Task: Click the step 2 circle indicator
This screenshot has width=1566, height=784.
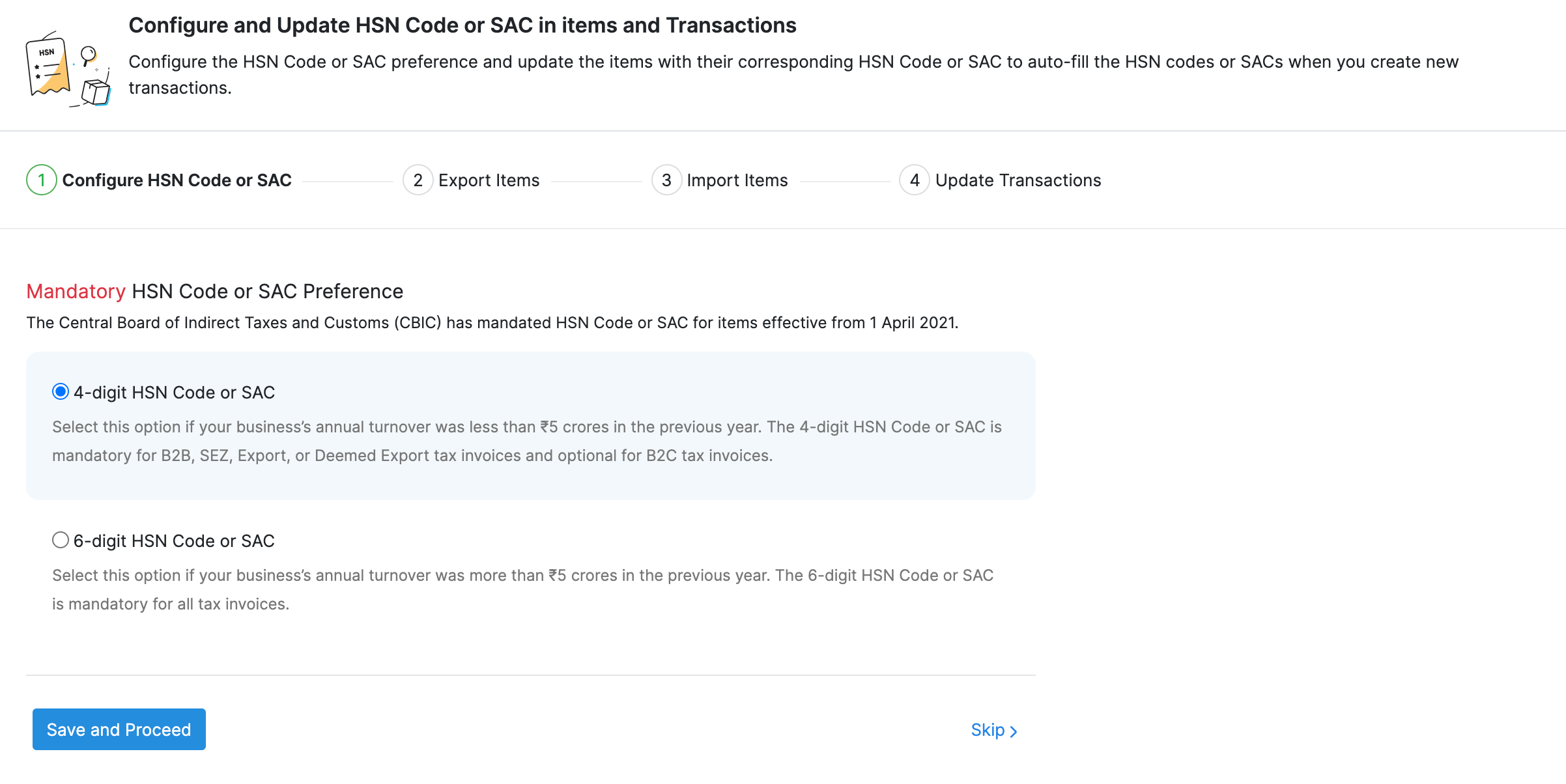Action: click(418, 180)
